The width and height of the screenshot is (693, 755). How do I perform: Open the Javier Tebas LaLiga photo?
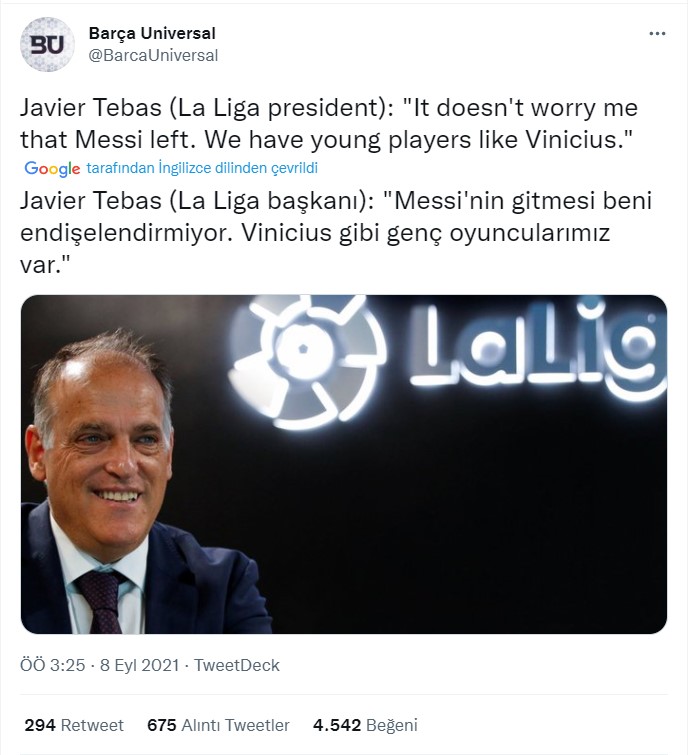343,464
